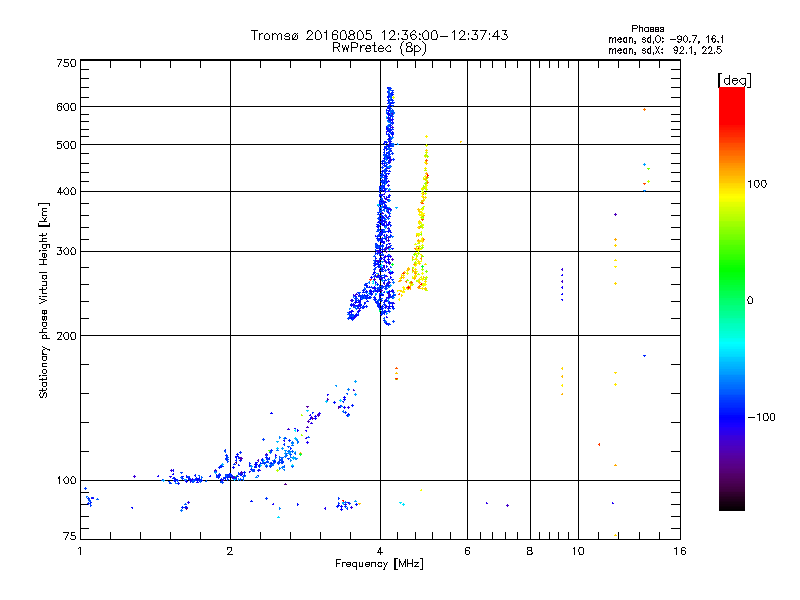Click the colorbar tick label '100'
The width and height of the screenshot is (800, 600).
(x=757, y=184)
